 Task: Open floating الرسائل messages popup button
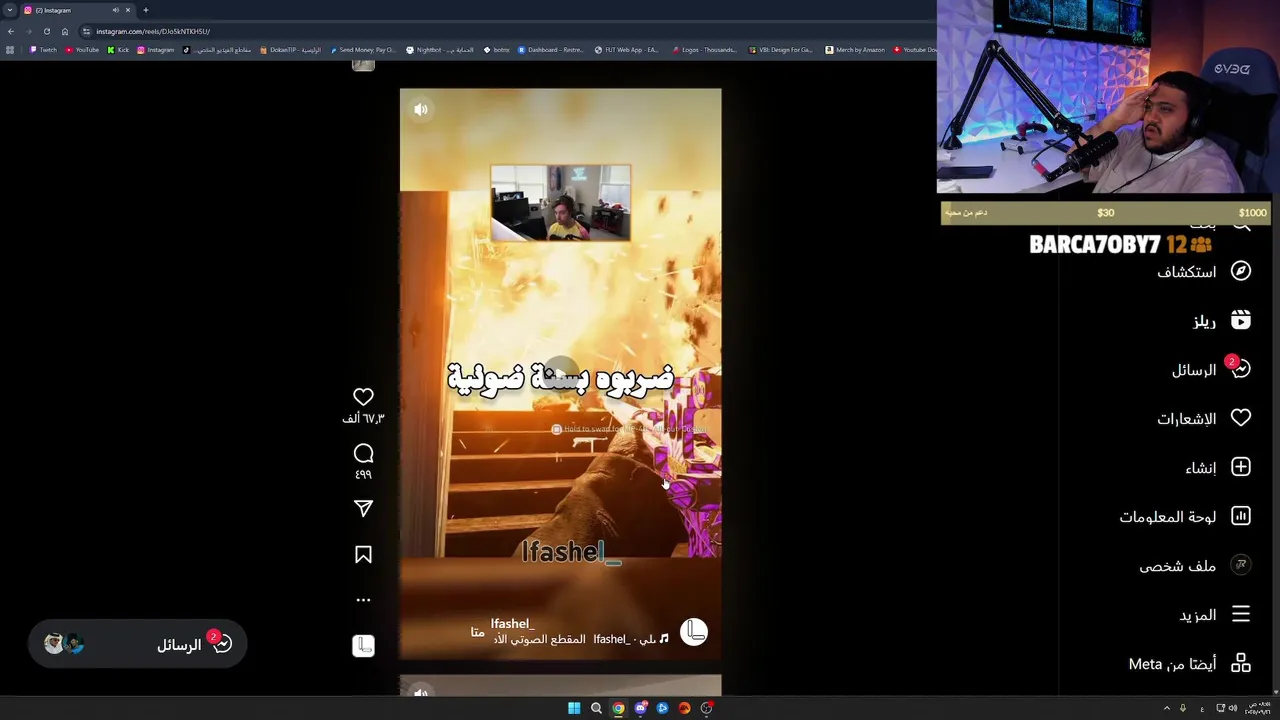click(138, 644)
